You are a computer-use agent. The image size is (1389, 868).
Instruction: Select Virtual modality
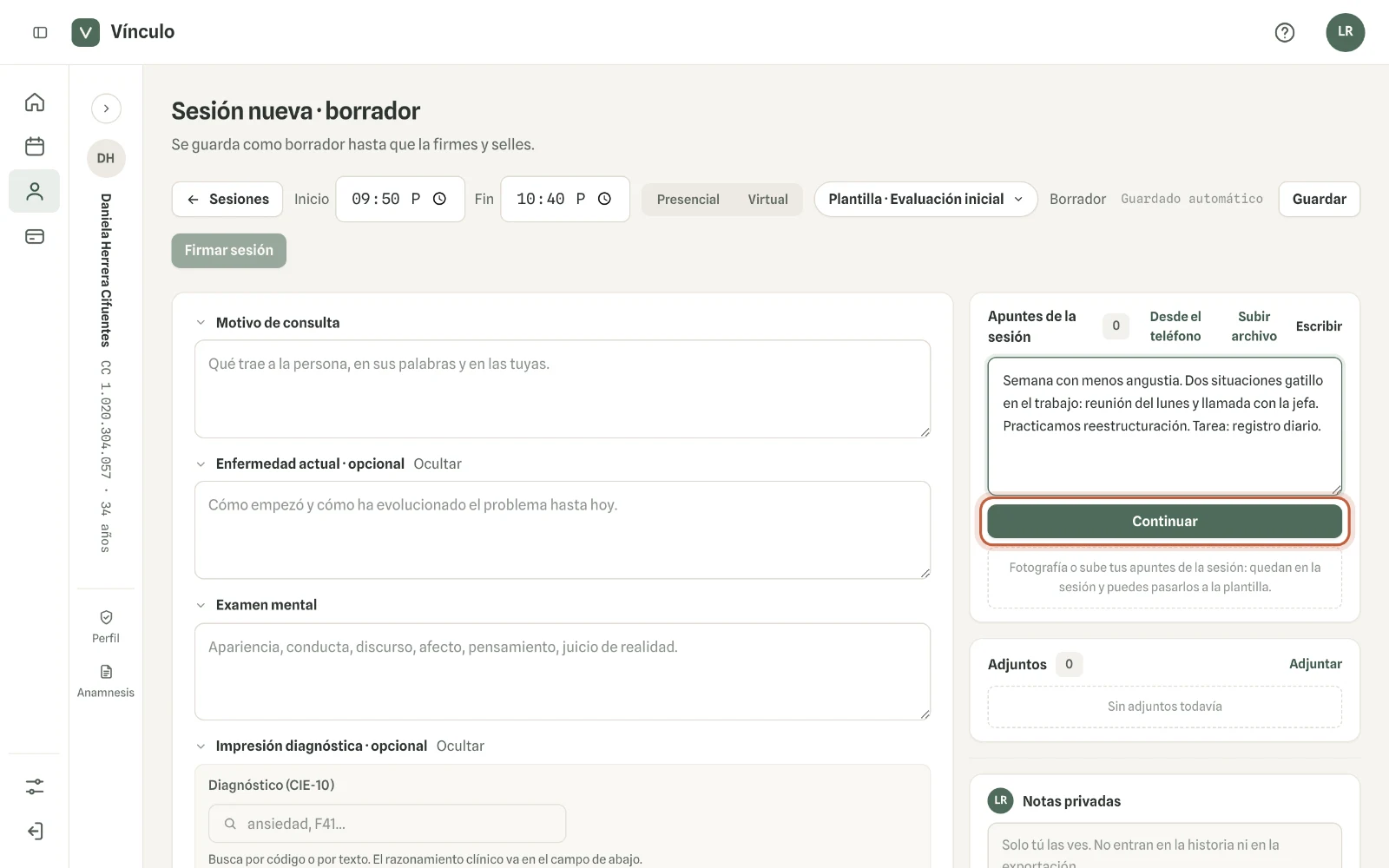tap(767, 200)
